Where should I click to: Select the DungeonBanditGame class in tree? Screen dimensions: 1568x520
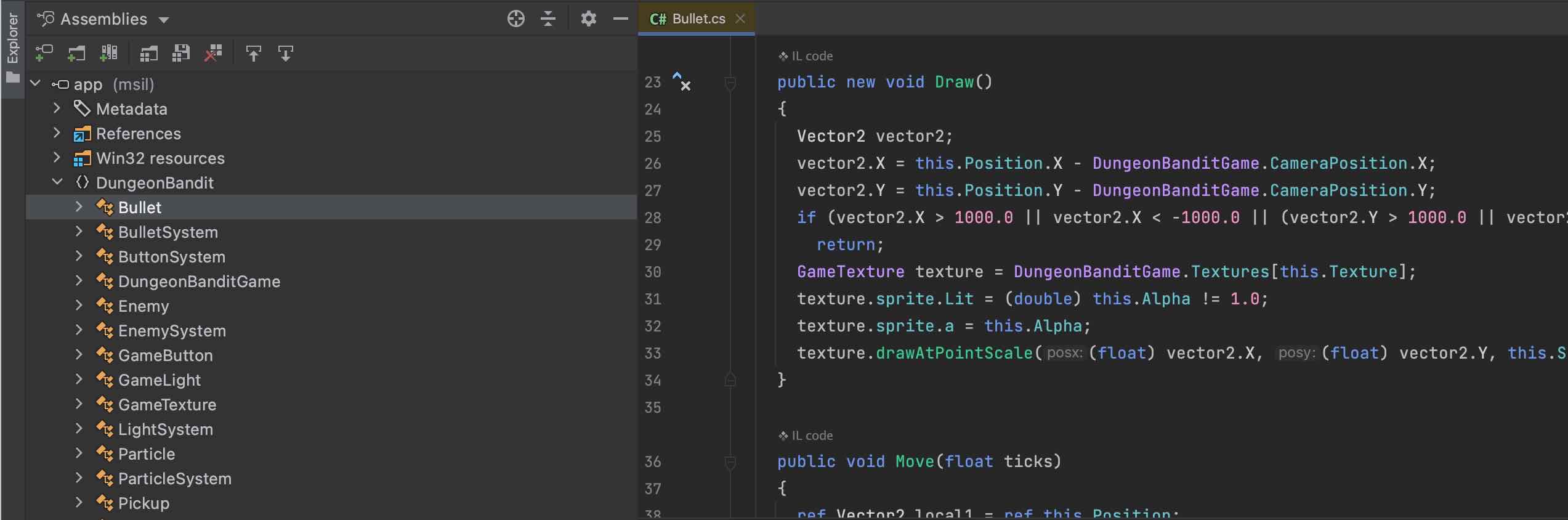tap(198, 282)
